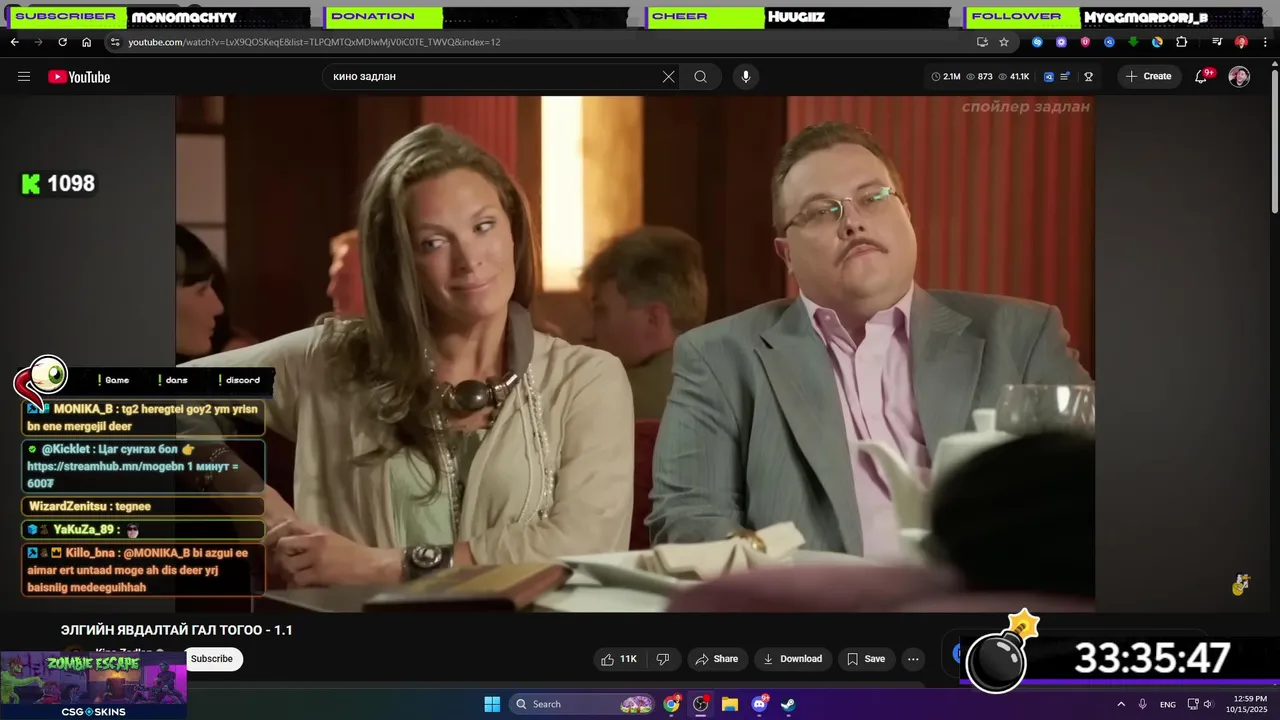Open the Extensions puzzle piece menu
1280x720 pixels.
1181,42
